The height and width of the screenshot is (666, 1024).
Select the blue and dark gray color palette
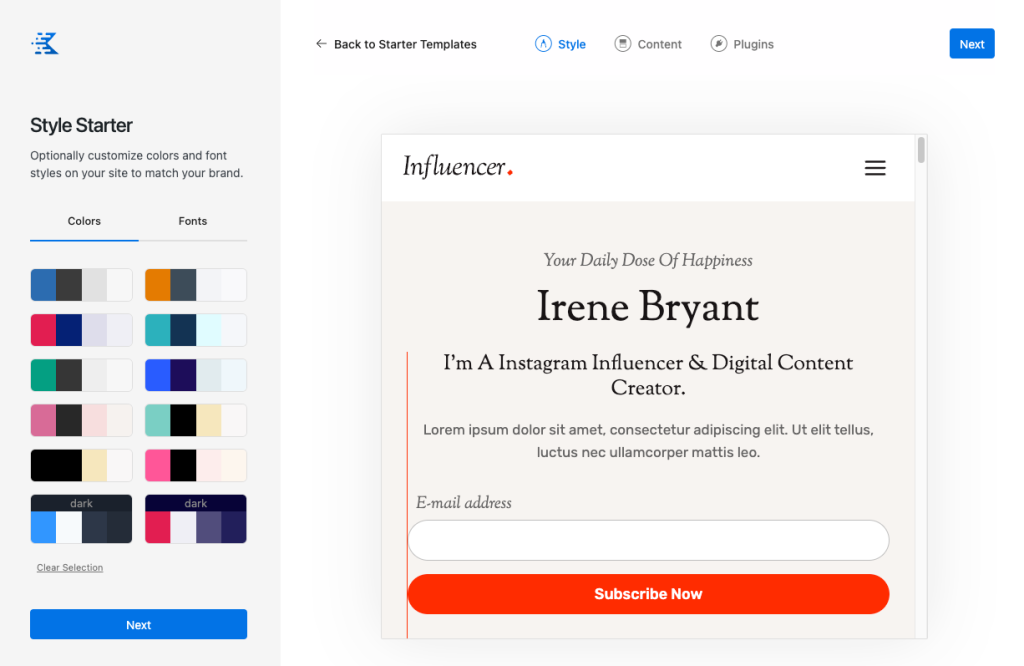(81, 285)
